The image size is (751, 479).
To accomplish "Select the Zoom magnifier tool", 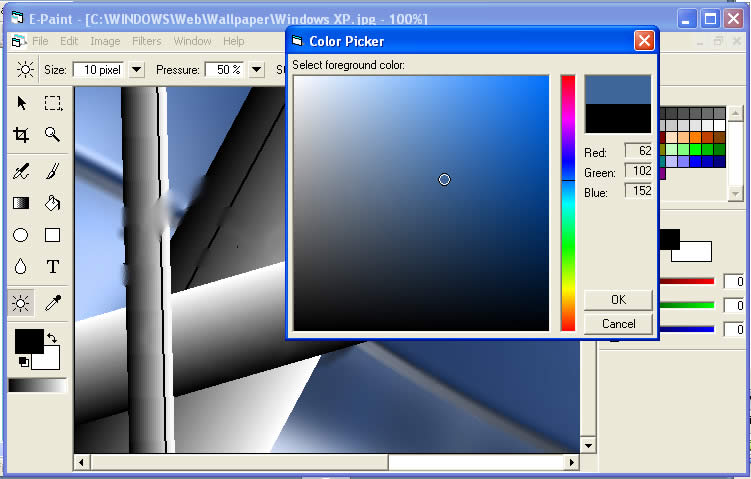I will pyautogui.click(x=53, y=135).
